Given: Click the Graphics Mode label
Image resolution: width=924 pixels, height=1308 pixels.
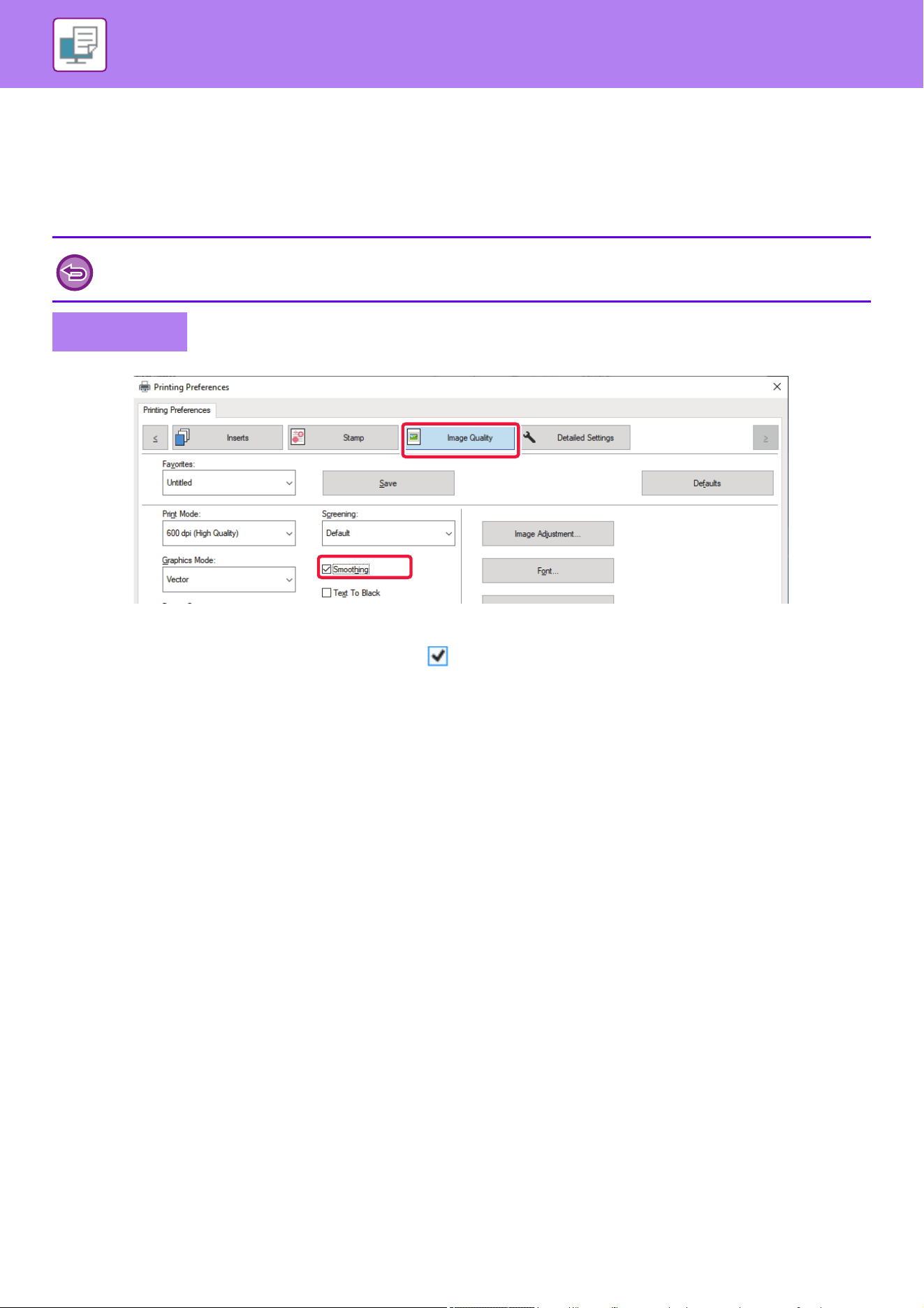Looking at the screenshot, I should 189,560.
